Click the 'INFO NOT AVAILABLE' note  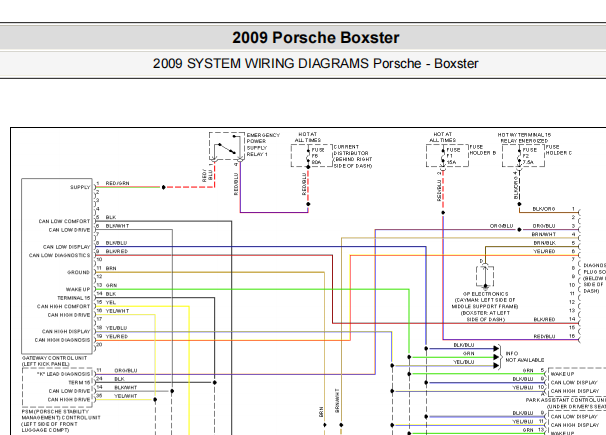pyautogui.click(x=524, y=357)
